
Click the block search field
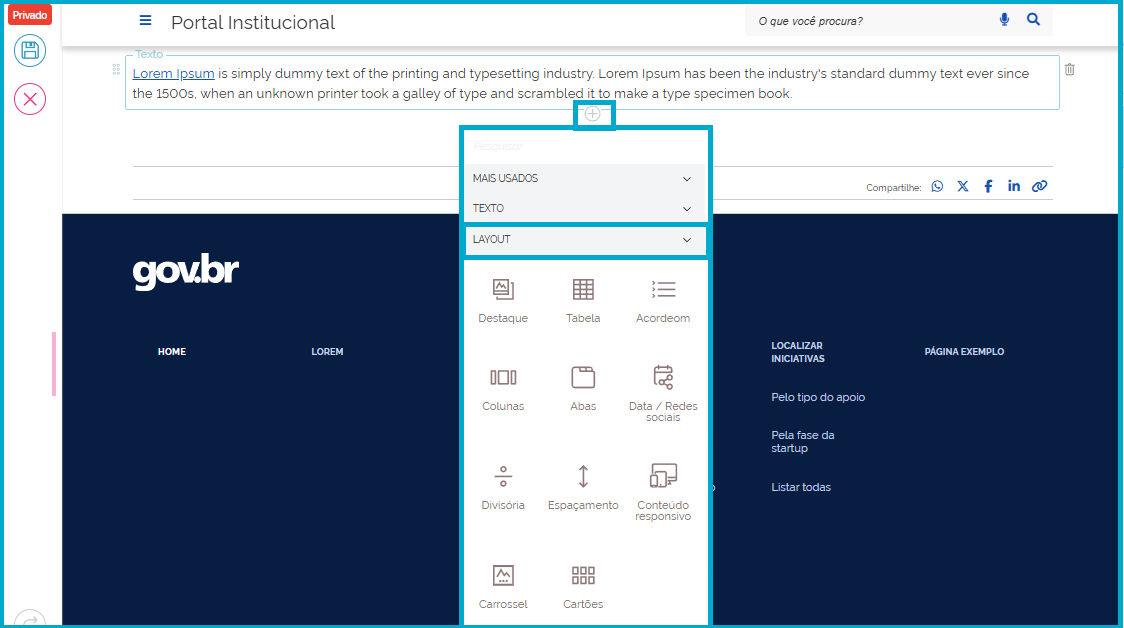click(583, 147)
